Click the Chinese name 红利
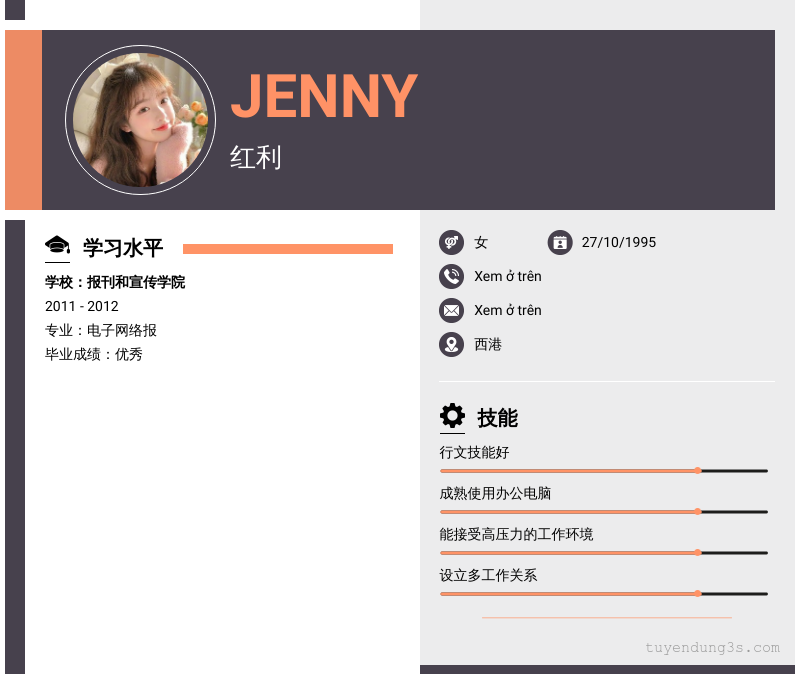 click(255, 157)
